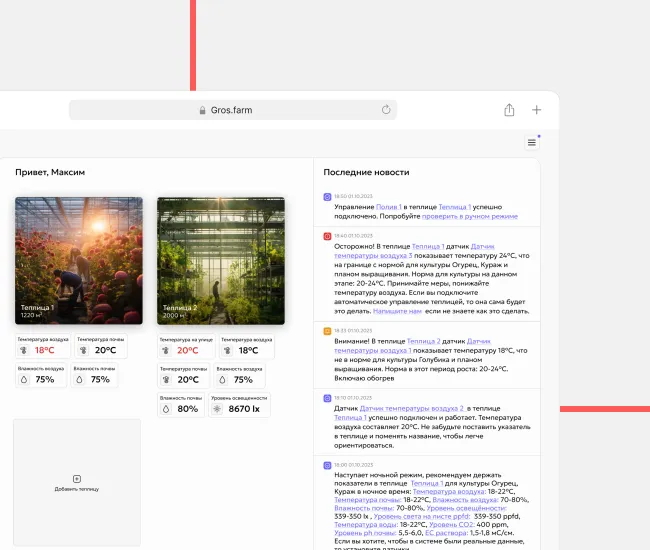Viewport: 650px width, 550px height.
Task: Click the padlock icon beside Gros.farm
Action: pos(202,110)
